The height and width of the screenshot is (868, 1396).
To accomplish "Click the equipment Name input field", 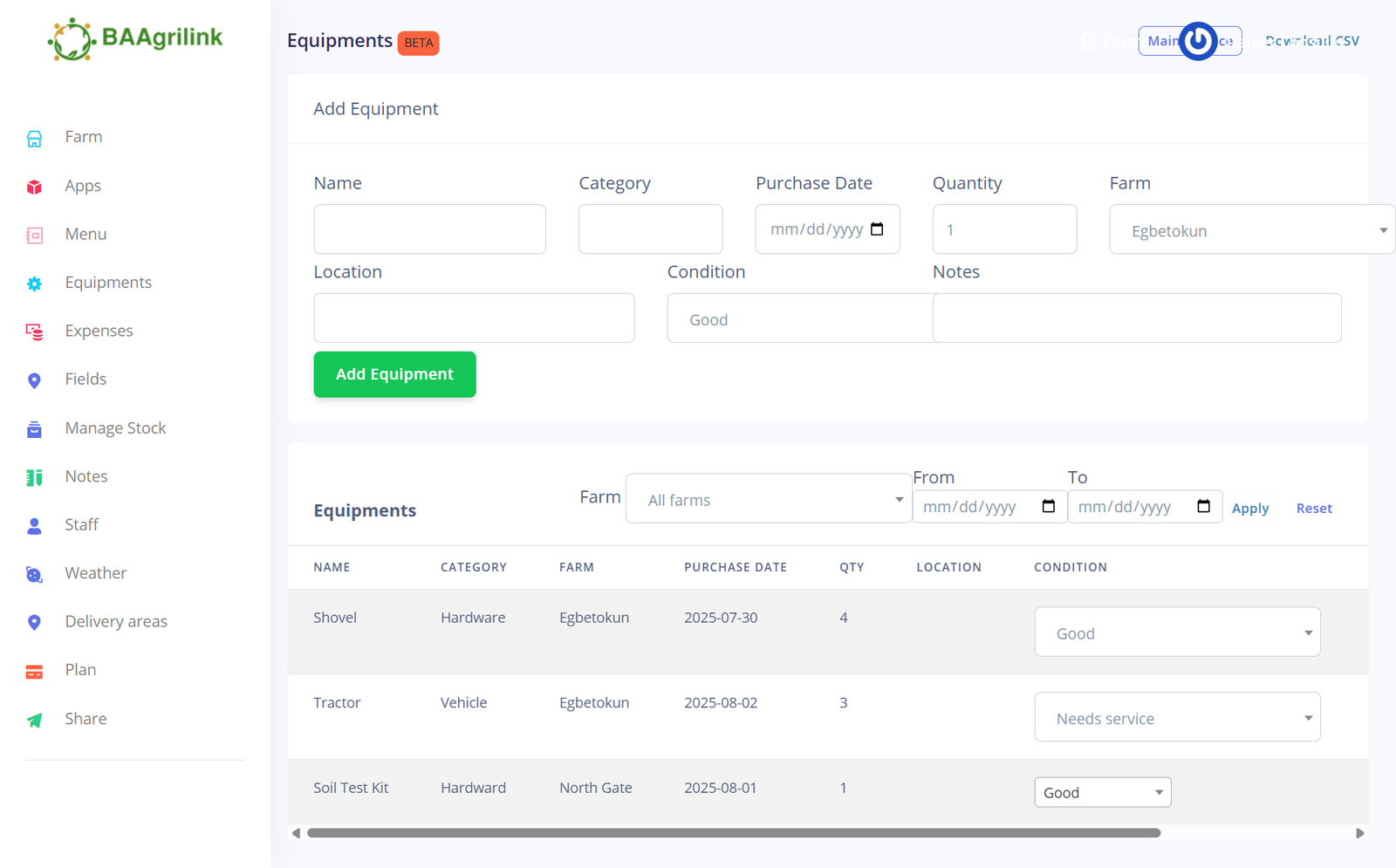I will [x=429, y=229].
